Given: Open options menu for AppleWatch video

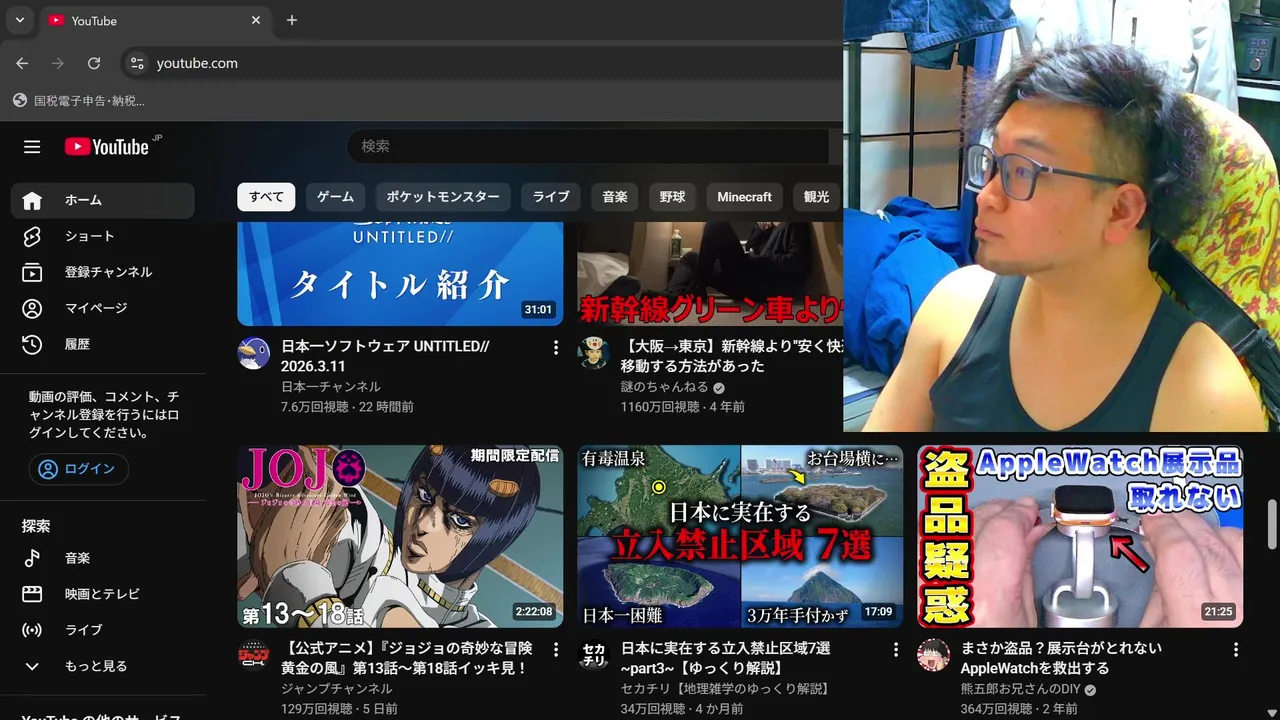Looking at the screenshot, I should point(1236,650).
